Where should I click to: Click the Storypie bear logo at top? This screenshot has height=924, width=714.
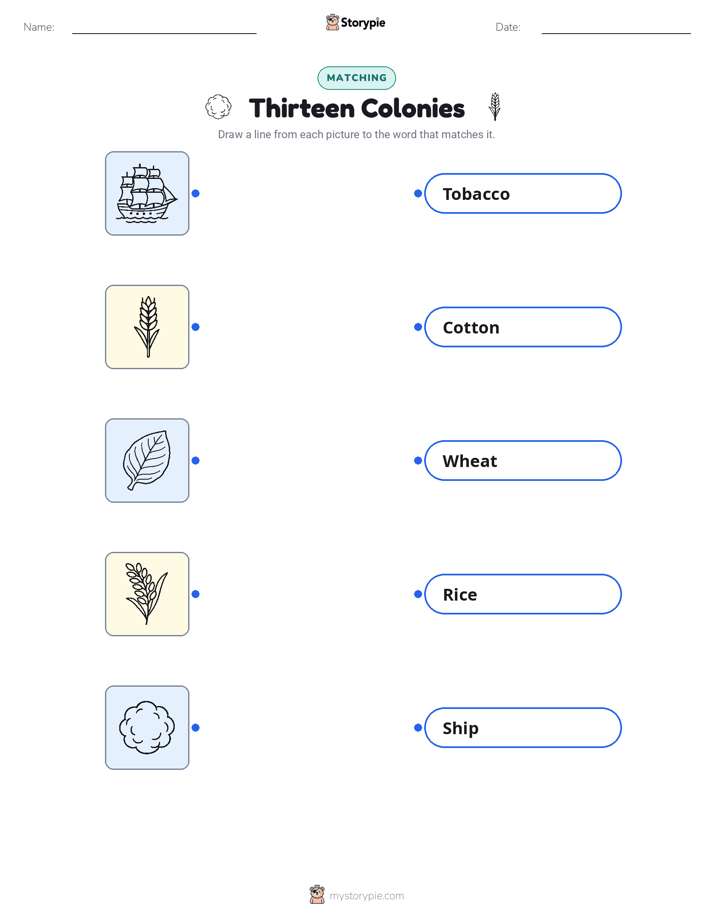332,22
